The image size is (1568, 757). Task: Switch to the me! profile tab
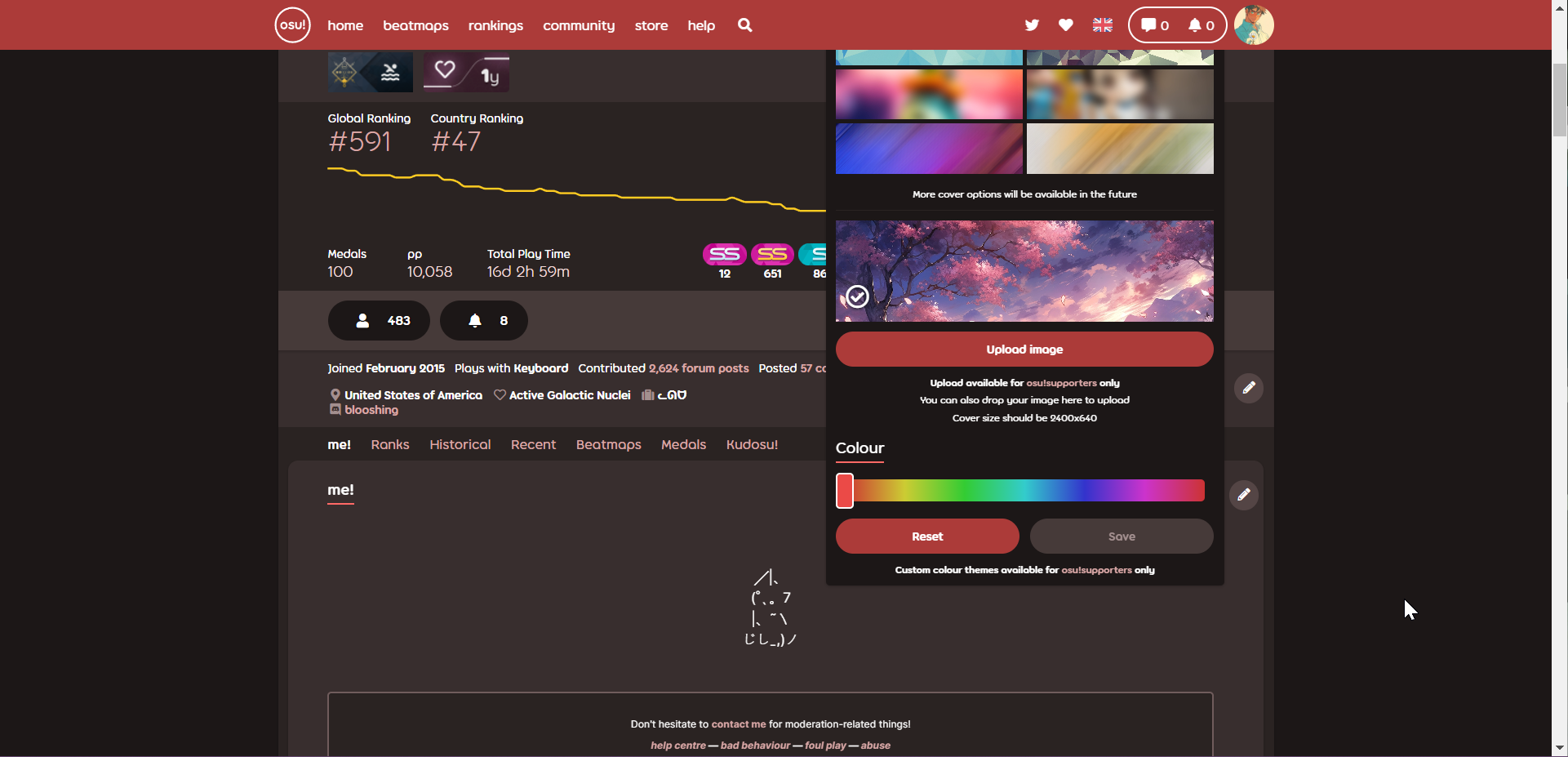pos(339,444)
